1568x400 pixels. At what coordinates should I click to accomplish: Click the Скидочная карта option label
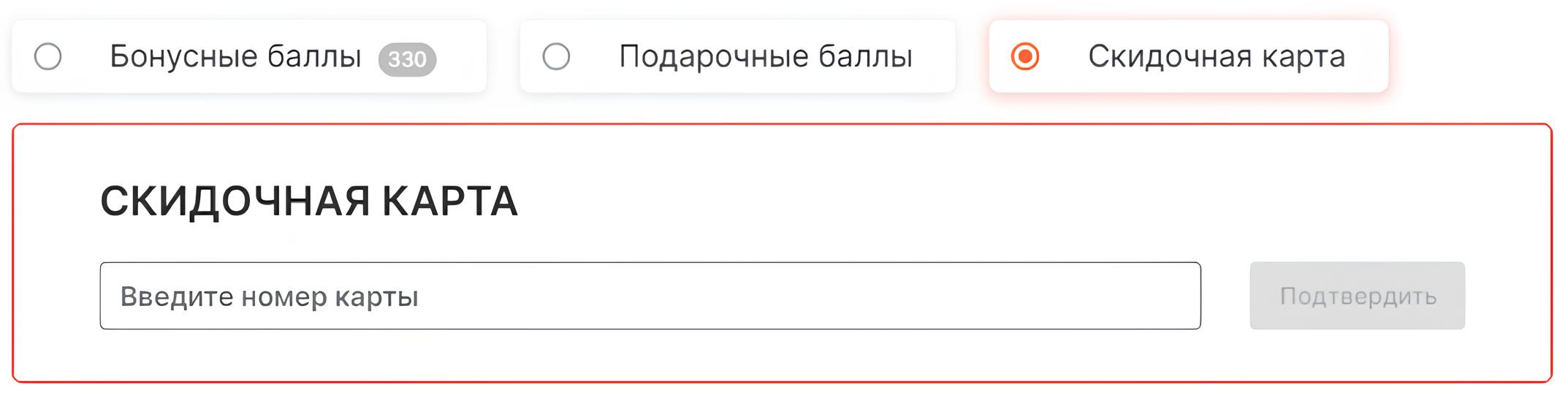pos(1216,56)
